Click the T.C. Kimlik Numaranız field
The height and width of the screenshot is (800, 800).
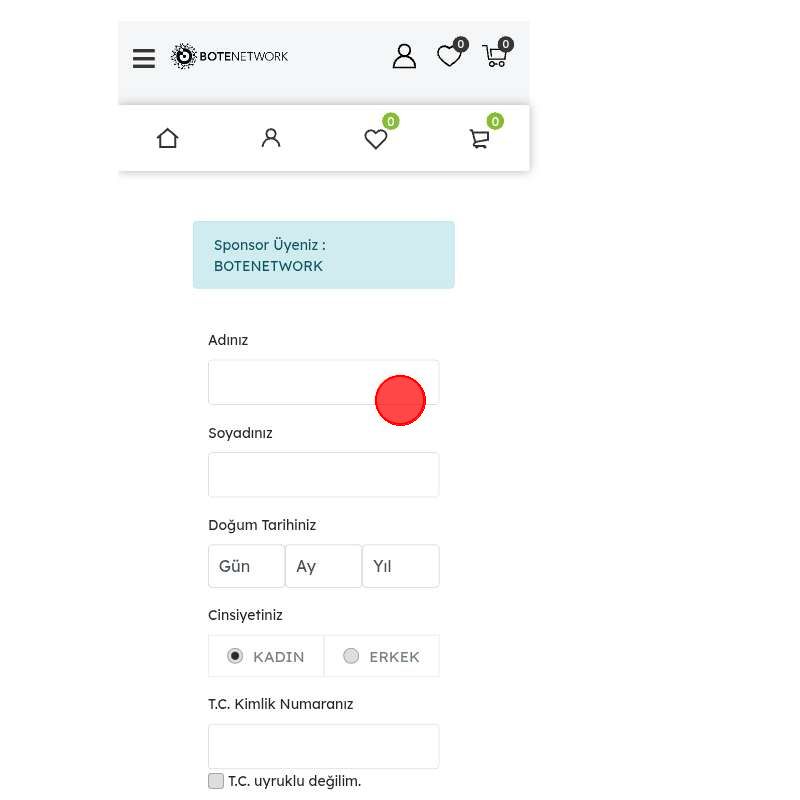click(323, 746)
